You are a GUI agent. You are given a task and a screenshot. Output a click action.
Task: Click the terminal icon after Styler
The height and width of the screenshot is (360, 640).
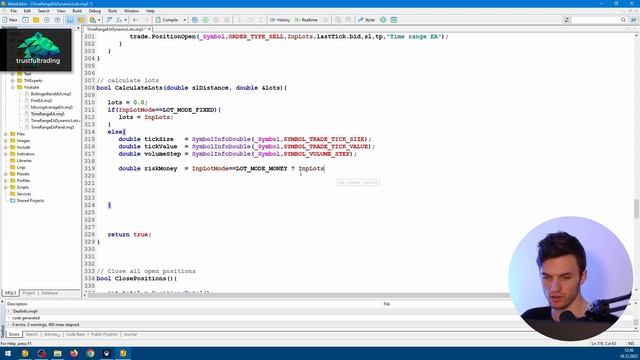coord(393,20)
